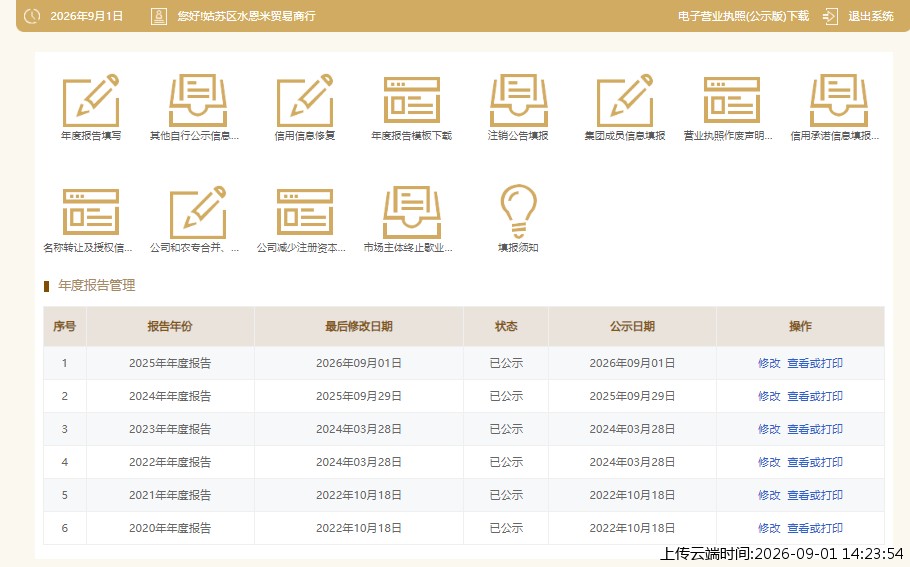Open 年度报告模板下载 icon
Screen dimensions: 910x567
click(411, 100)
